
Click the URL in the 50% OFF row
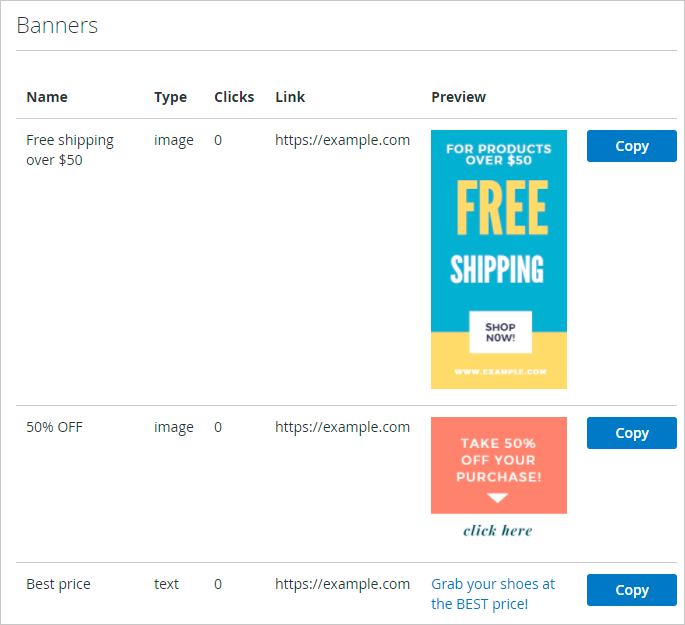click(342, 427)
